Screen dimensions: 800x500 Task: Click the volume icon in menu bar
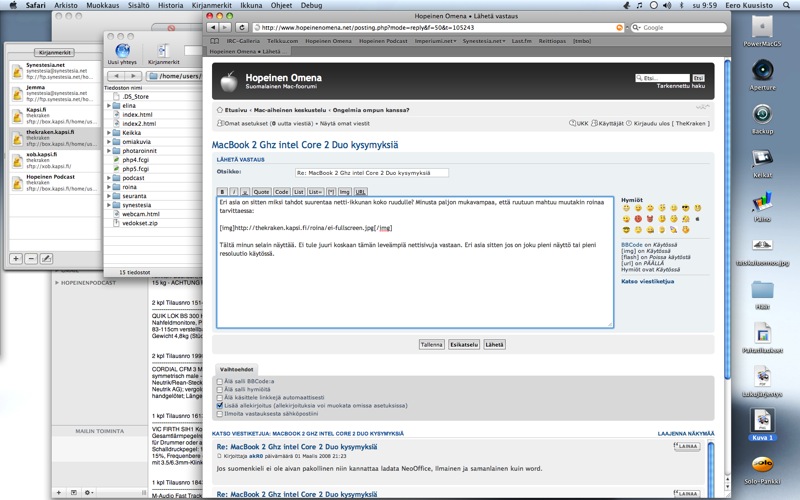[667, 5]
